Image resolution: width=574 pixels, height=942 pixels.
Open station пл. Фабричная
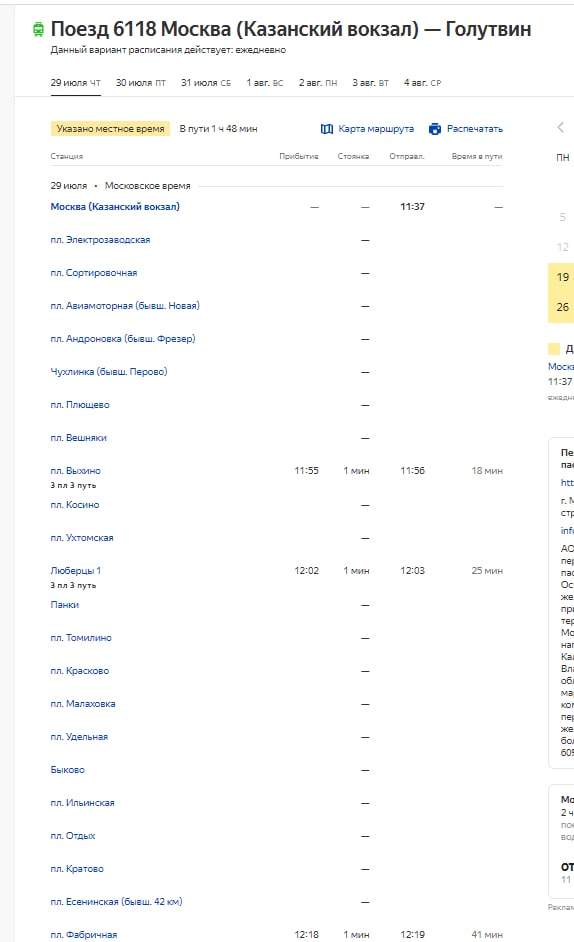tap(84, 935)
